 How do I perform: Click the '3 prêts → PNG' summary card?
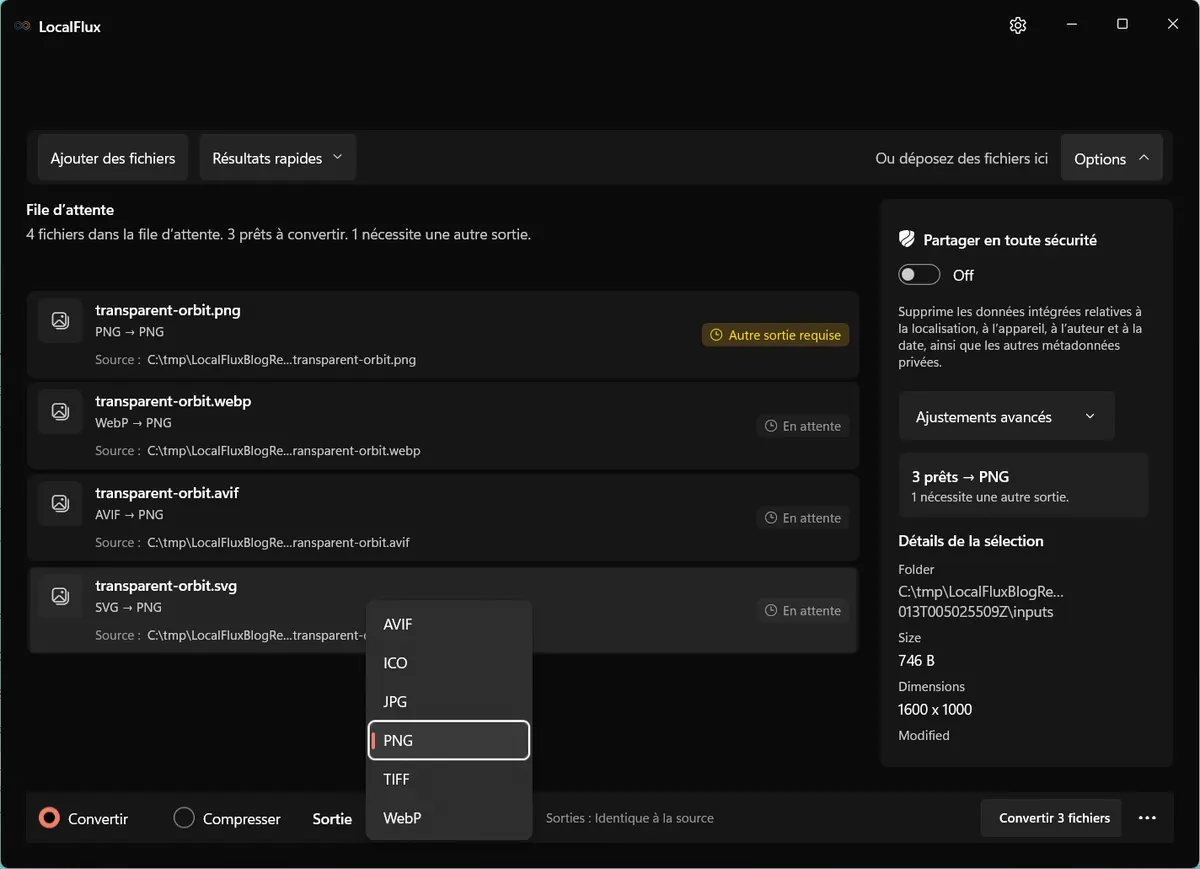(1024, 485)
